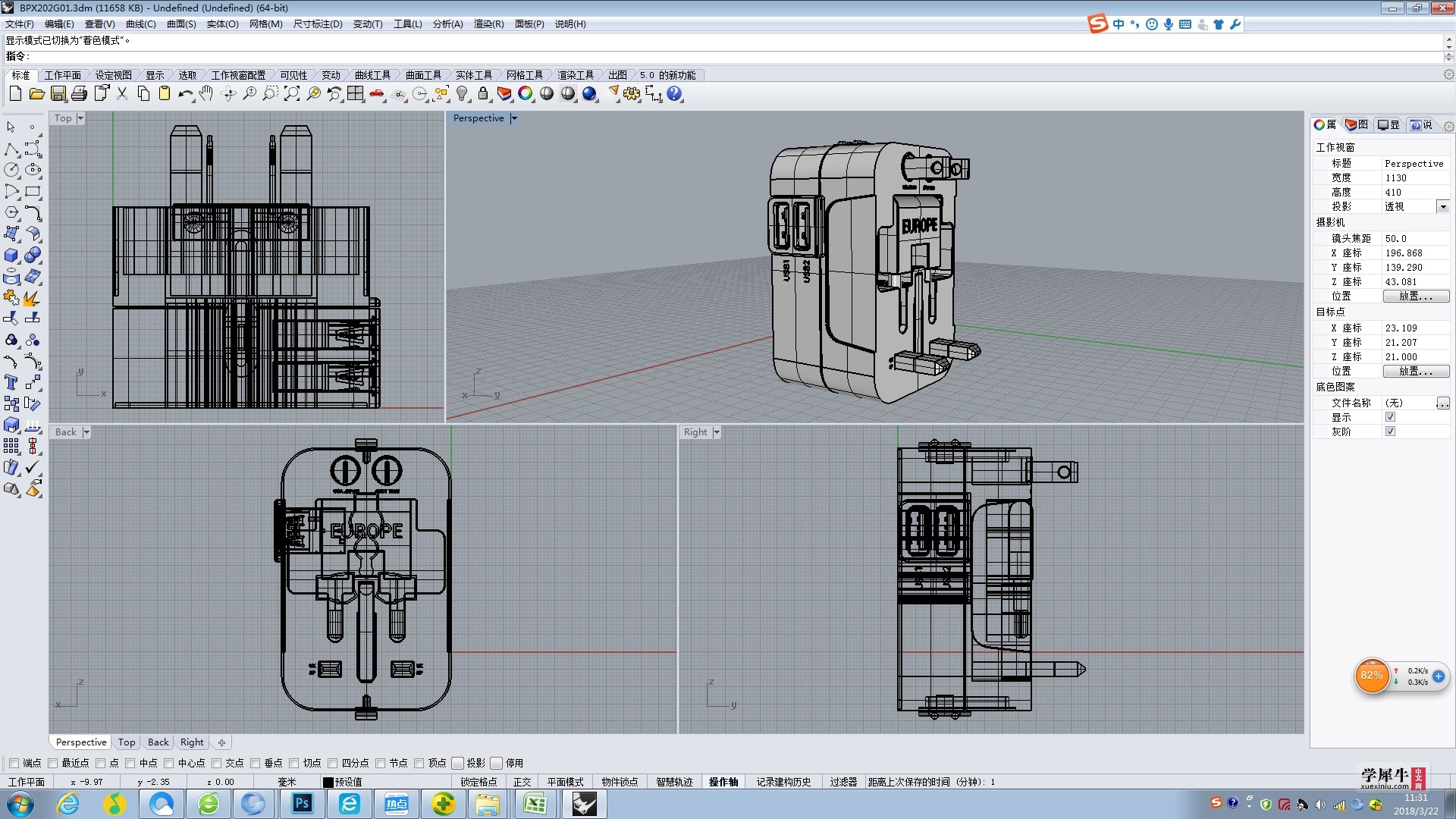
Task: Open the toolbar tab options gear
Action: tap(1448, 74)
